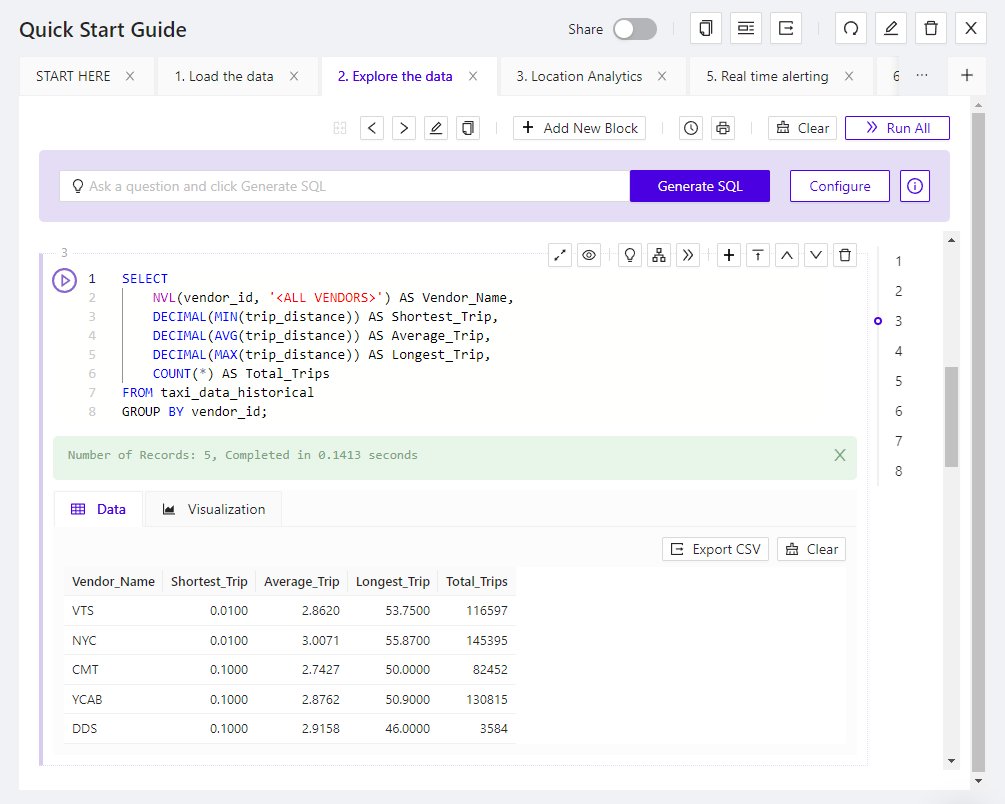Open worksheet history with the clock icon
Image resolution: width=1005 pixels, height=804 pixels.
point(690,128)
